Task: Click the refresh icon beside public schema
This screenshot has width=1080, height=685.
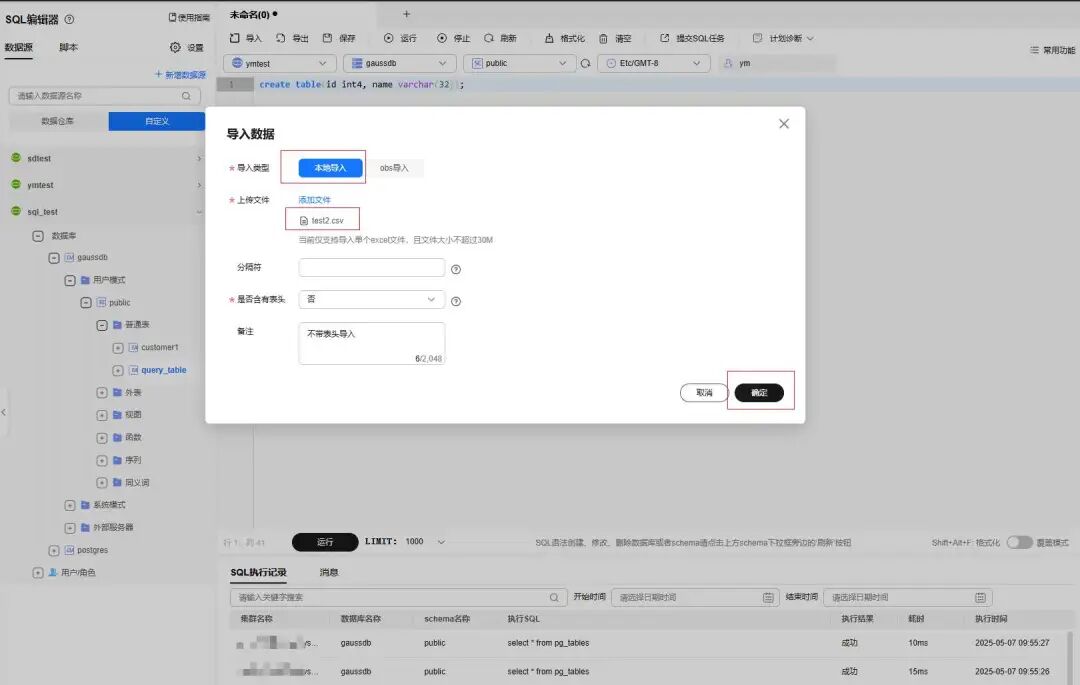Action: [x=585, y=63]
